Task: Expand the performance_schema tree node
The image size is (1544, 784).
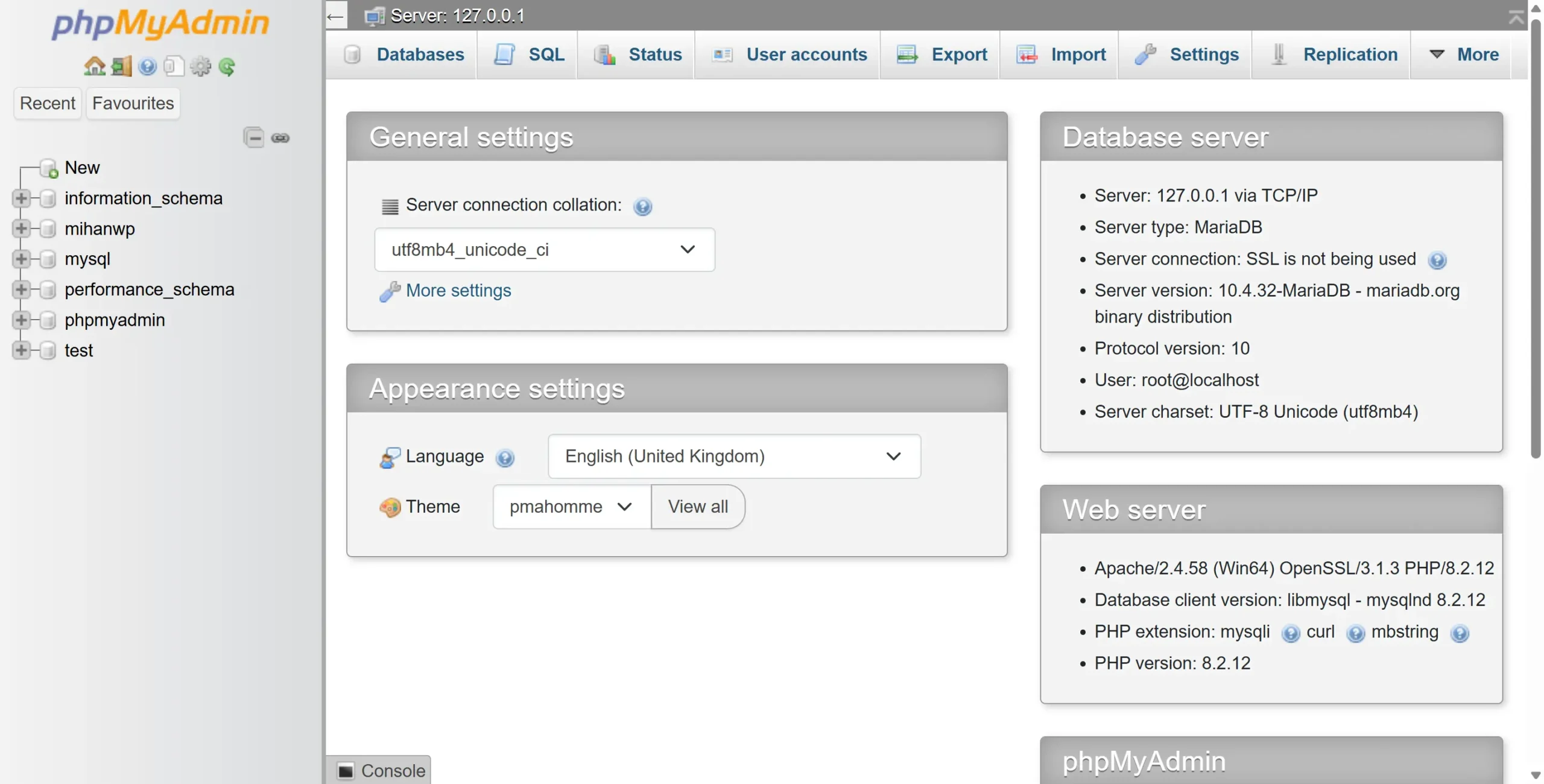Action: (22, 289)
